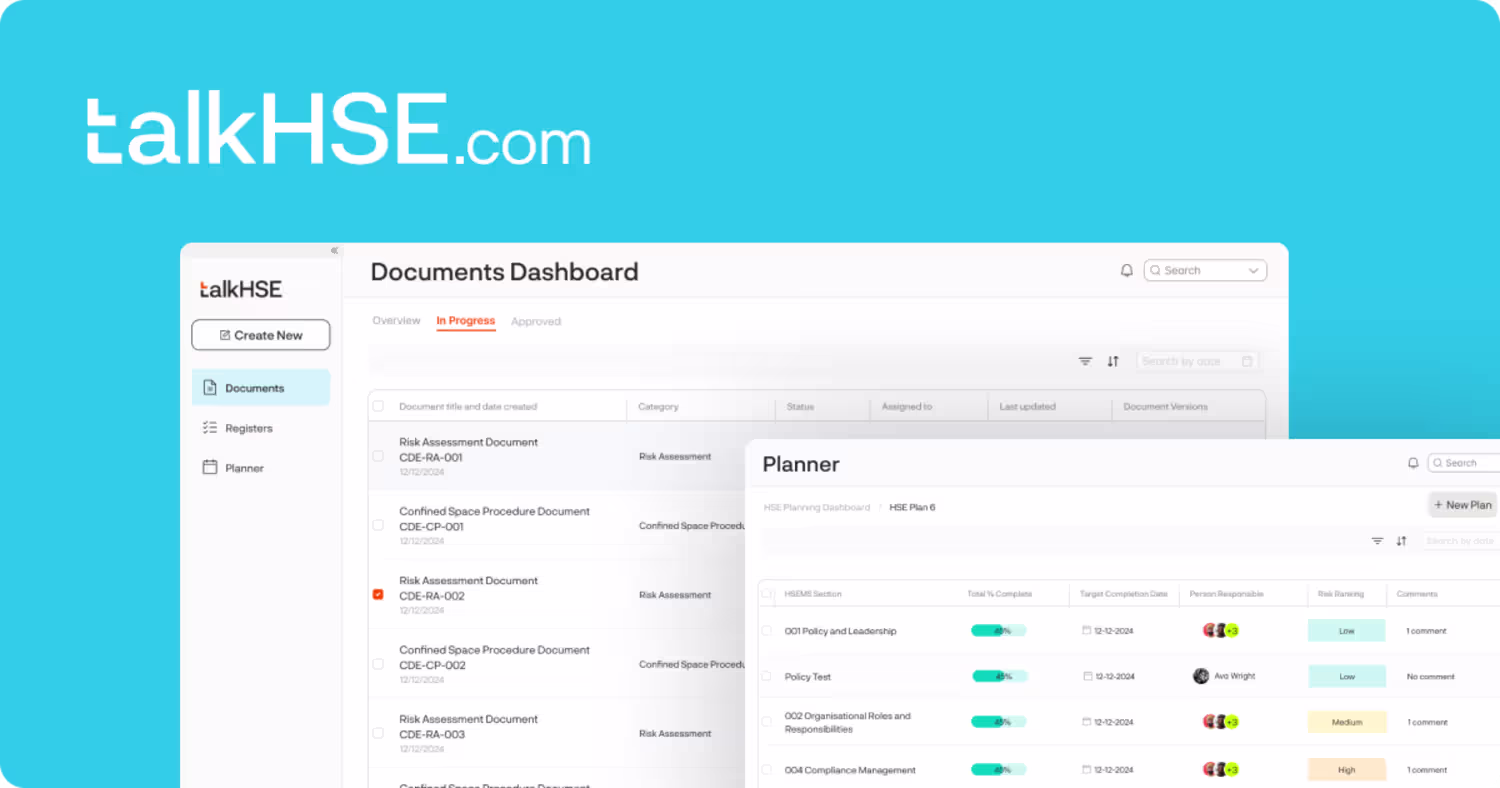Focus the Search field in Documents Dashboard header

point(1205,270)
